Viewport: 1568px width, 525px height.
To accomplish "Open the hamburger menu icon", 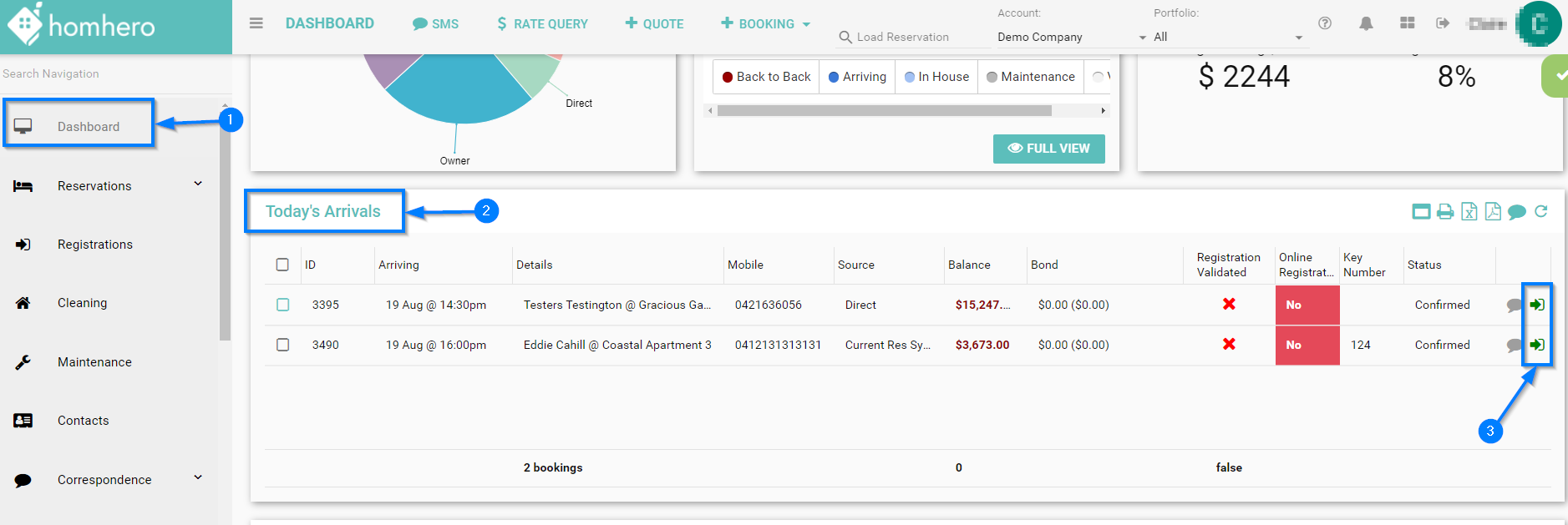I will 256,23.
